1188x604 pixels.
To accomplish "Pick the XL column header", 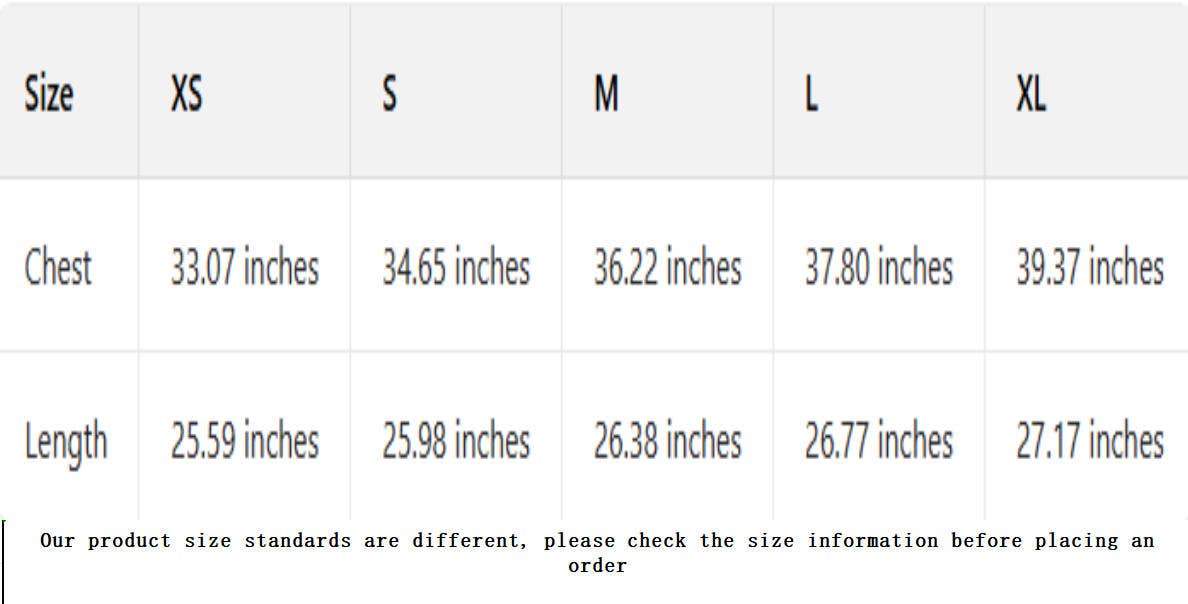I will coord(1031,95).
